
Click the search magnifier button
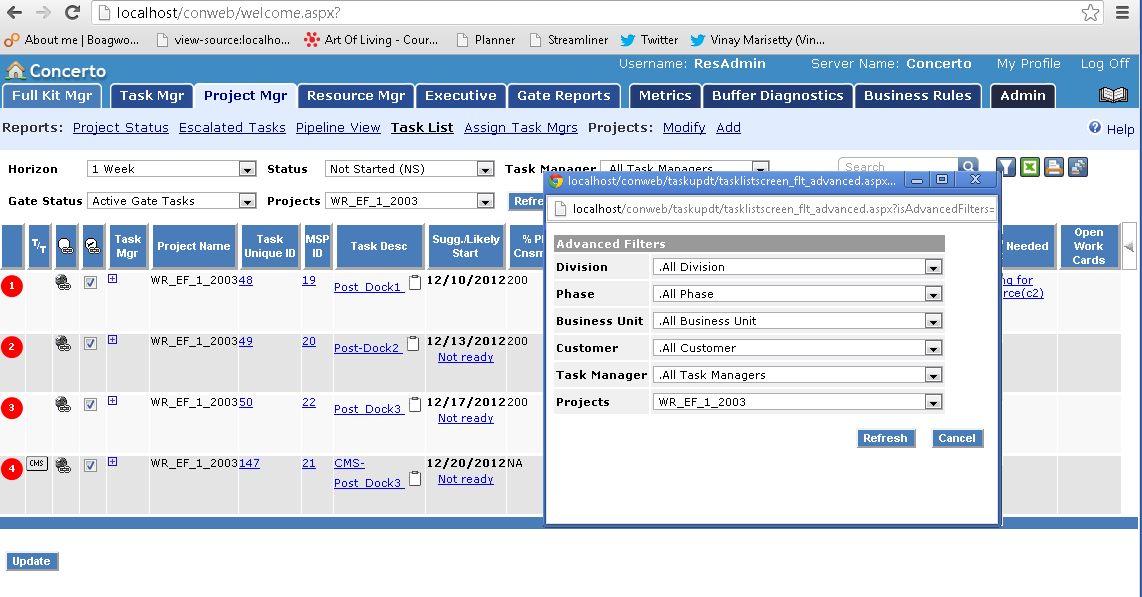(x=968, y=167)
